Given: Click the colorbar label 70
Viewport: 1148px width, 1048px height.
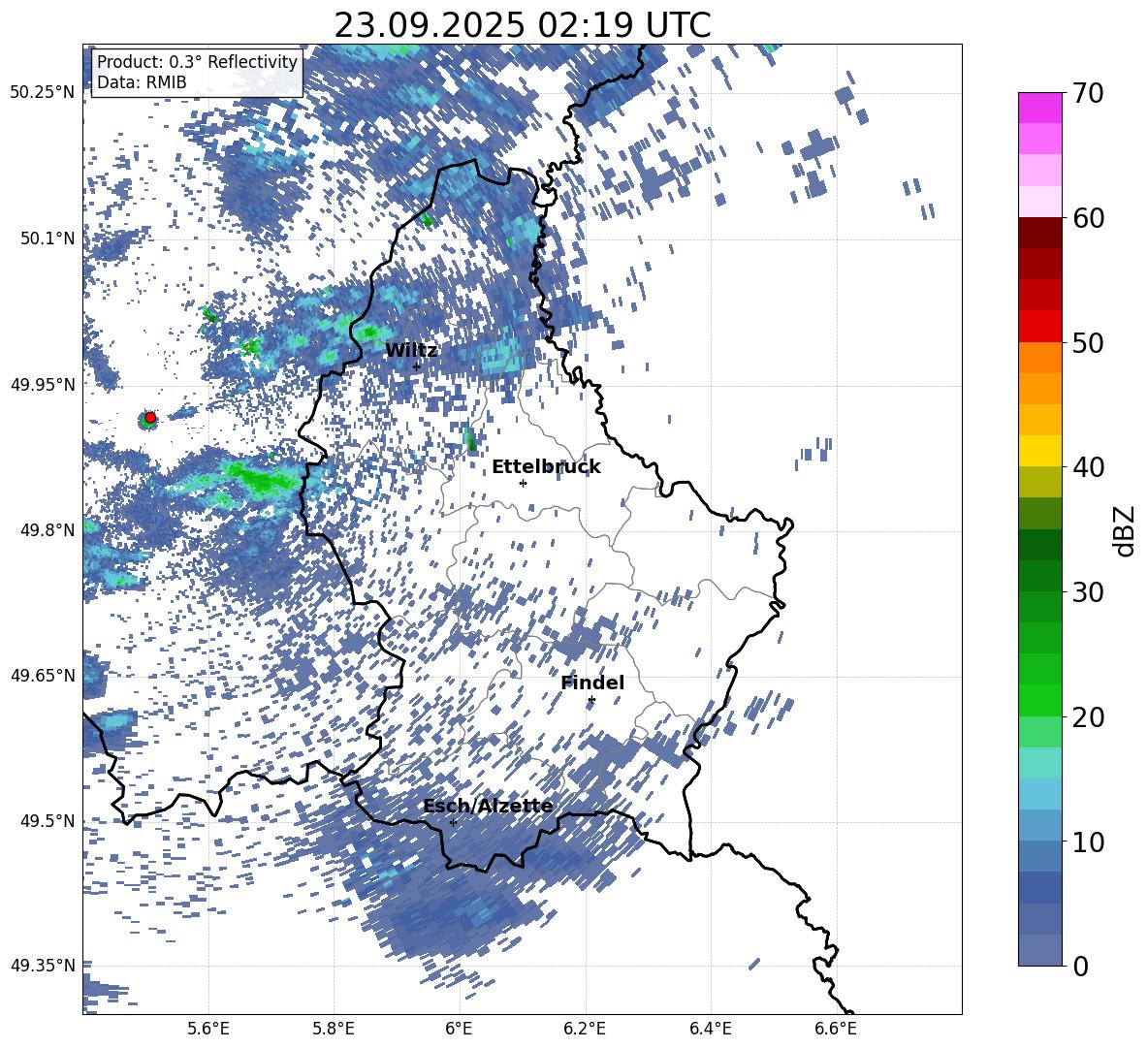Looking at the screenshot, I should [x=1089, y=94].
